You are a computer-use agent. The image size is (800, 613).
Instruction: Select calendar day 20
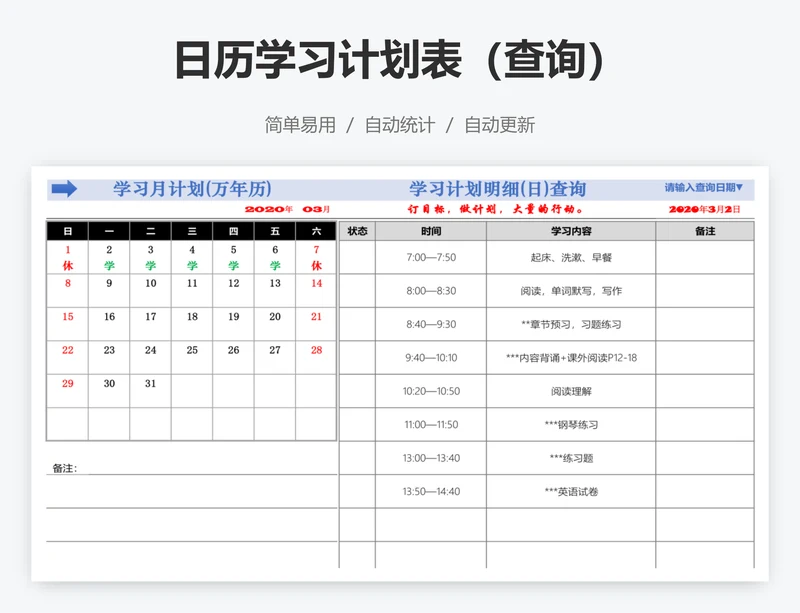275,324
